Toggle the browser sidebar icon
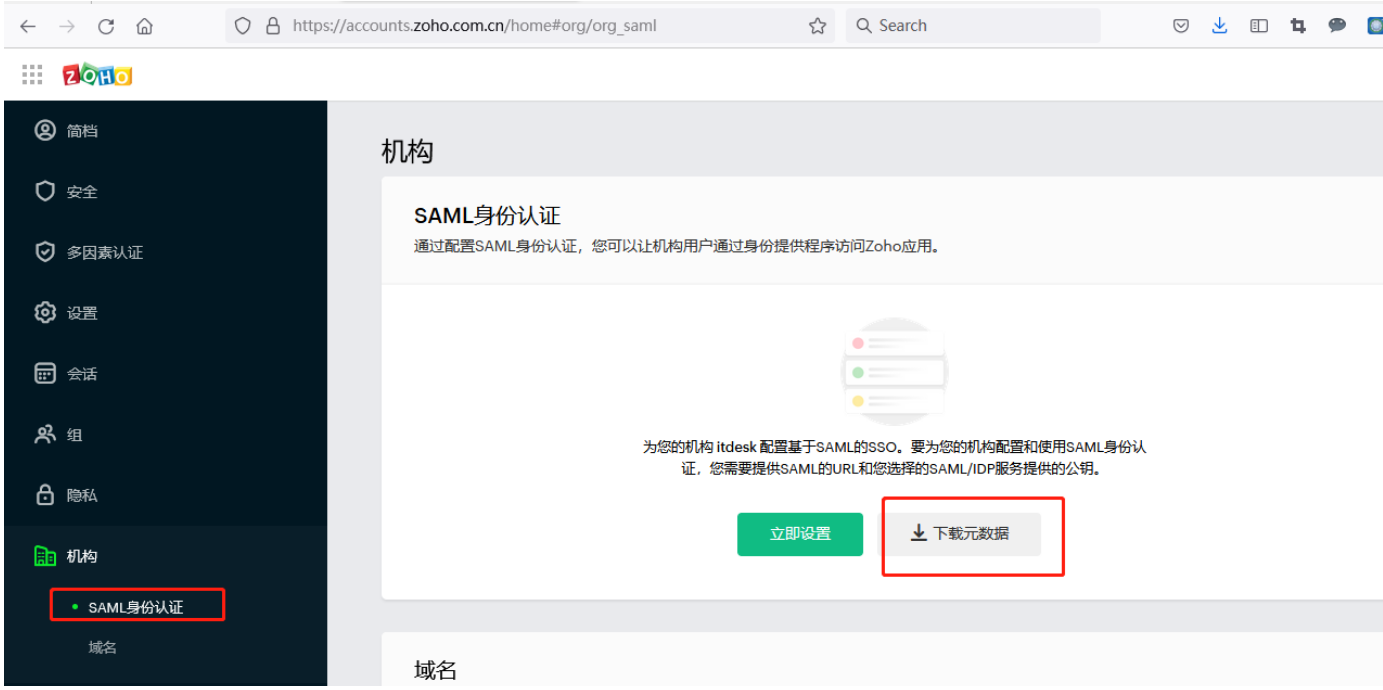Viewport: 1383px width, 690px height. [1259, 26]
